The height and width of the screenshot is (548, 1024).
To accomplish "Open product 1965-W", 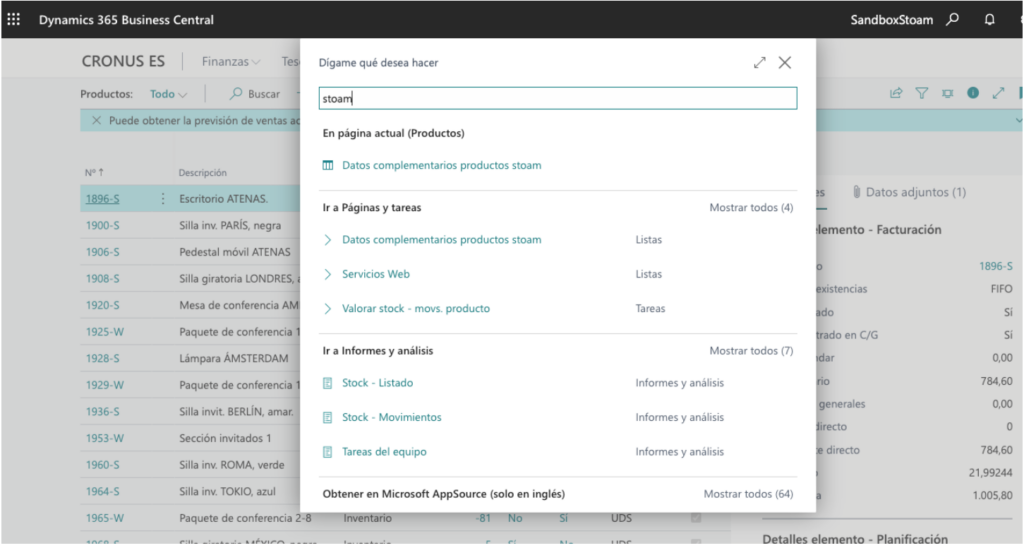I will (x=104, y=519).
